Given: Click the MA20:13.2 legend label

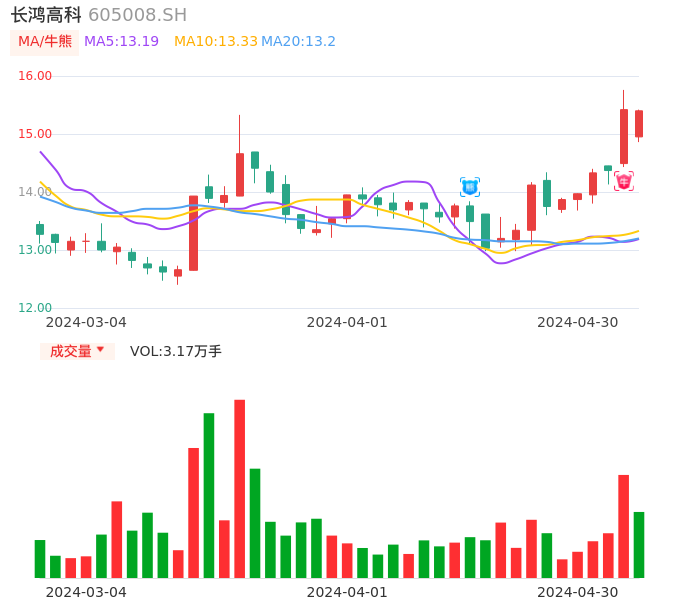Looking at the screenshot, I should click(298, 41).
